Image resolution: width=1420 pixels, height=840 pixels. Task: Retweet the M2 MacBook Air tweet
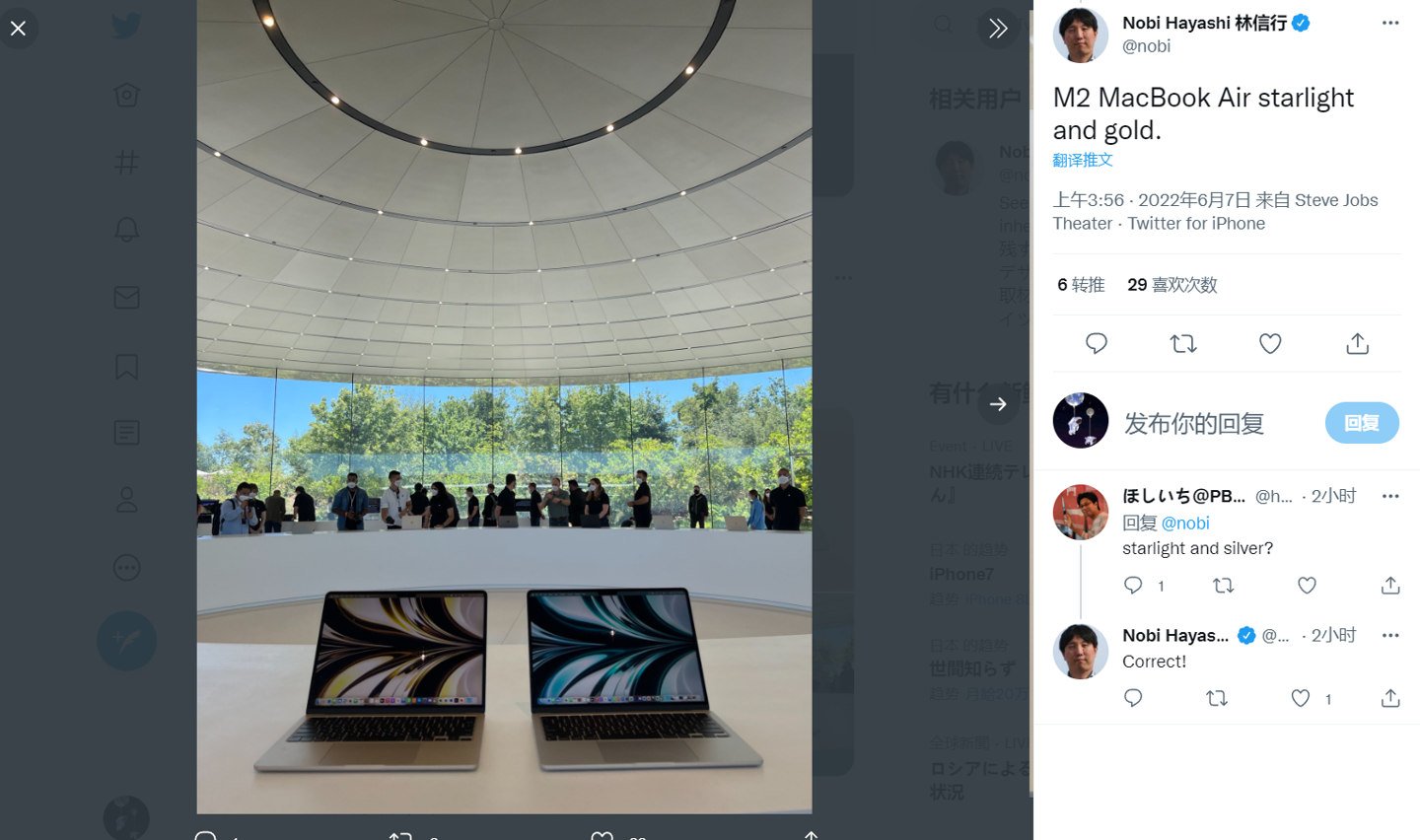pos(1183,343)
